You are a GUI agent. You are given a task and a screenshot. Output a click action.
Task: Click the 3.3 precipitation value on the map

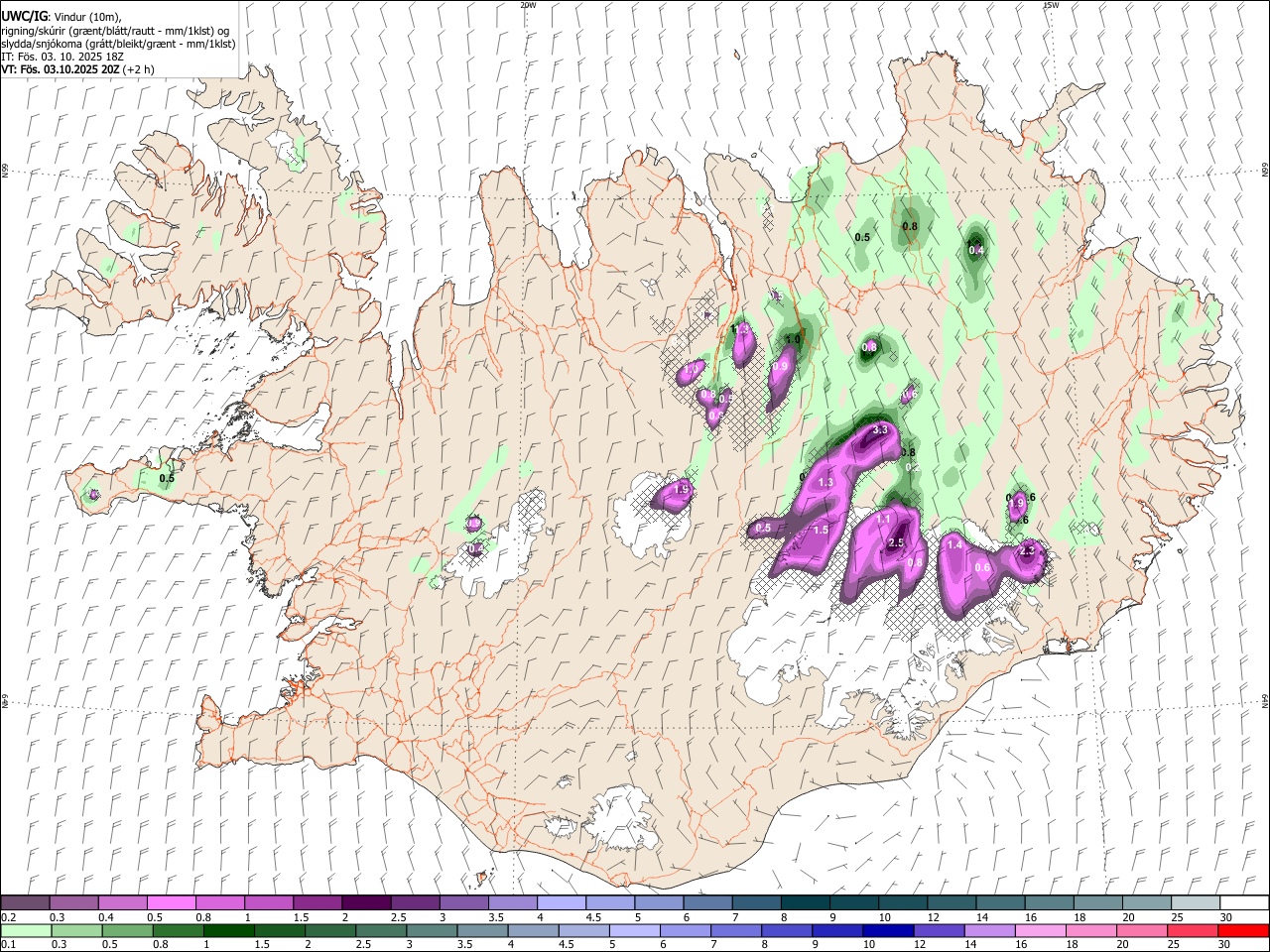(x=879, y=430)
